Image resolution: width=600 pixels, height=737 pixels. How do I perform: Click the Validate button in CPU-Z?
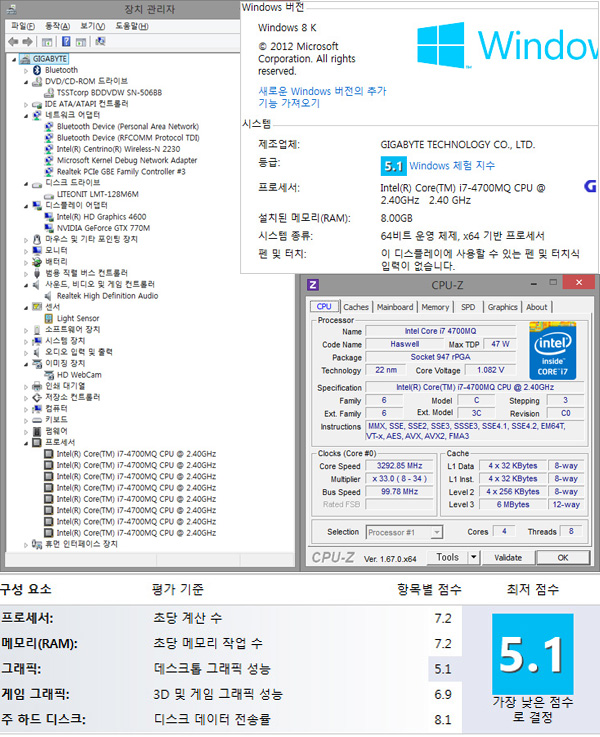[x=508, y=557]
